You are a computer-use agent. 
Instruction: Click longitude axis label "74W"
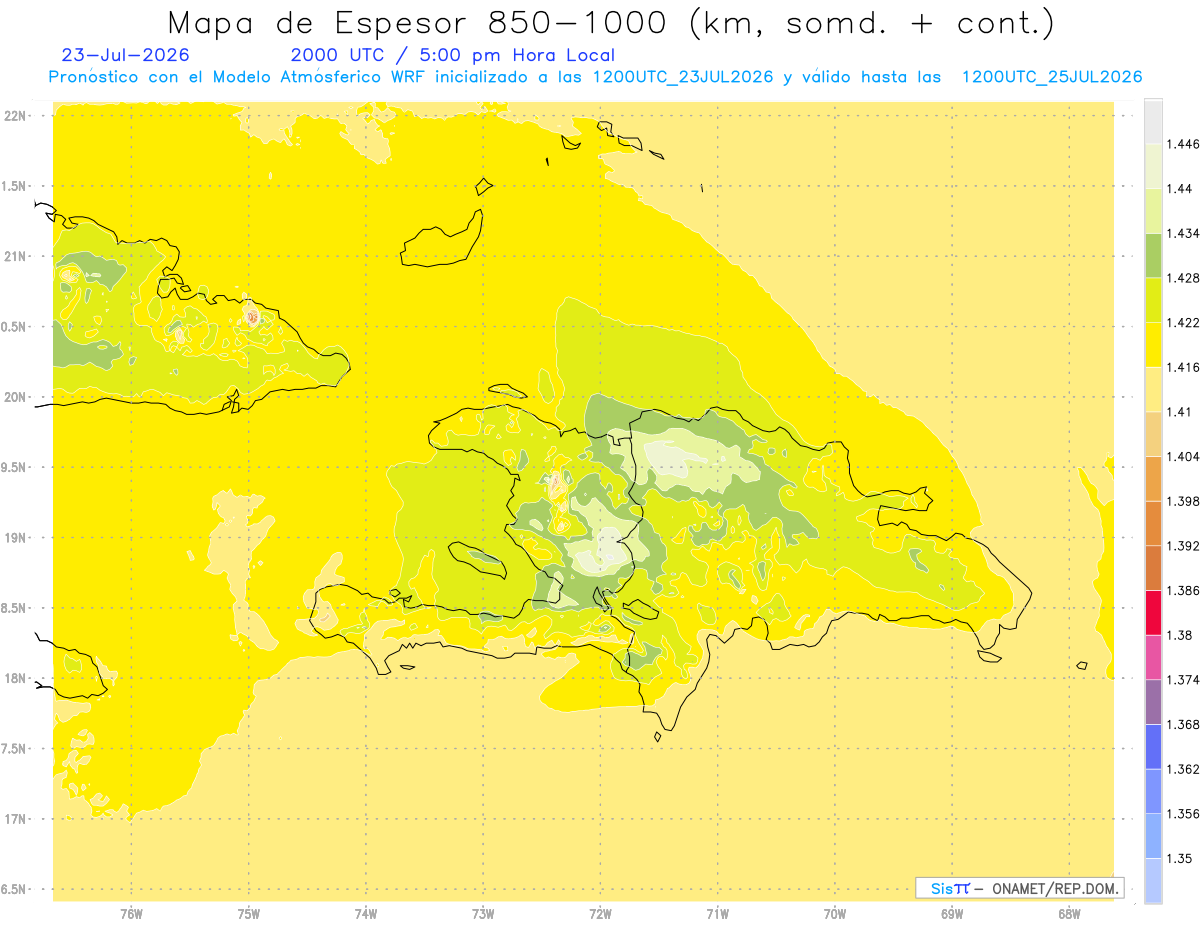tap(366, 913)
